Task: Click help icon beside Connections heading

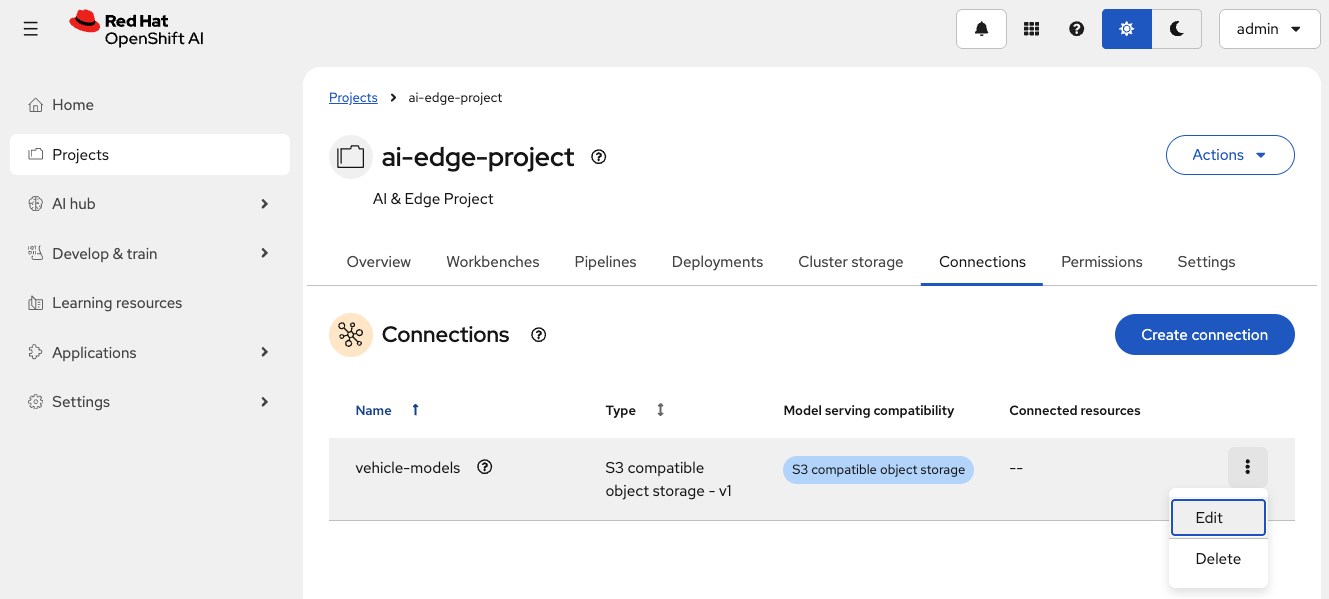Action: coord(539,335)
